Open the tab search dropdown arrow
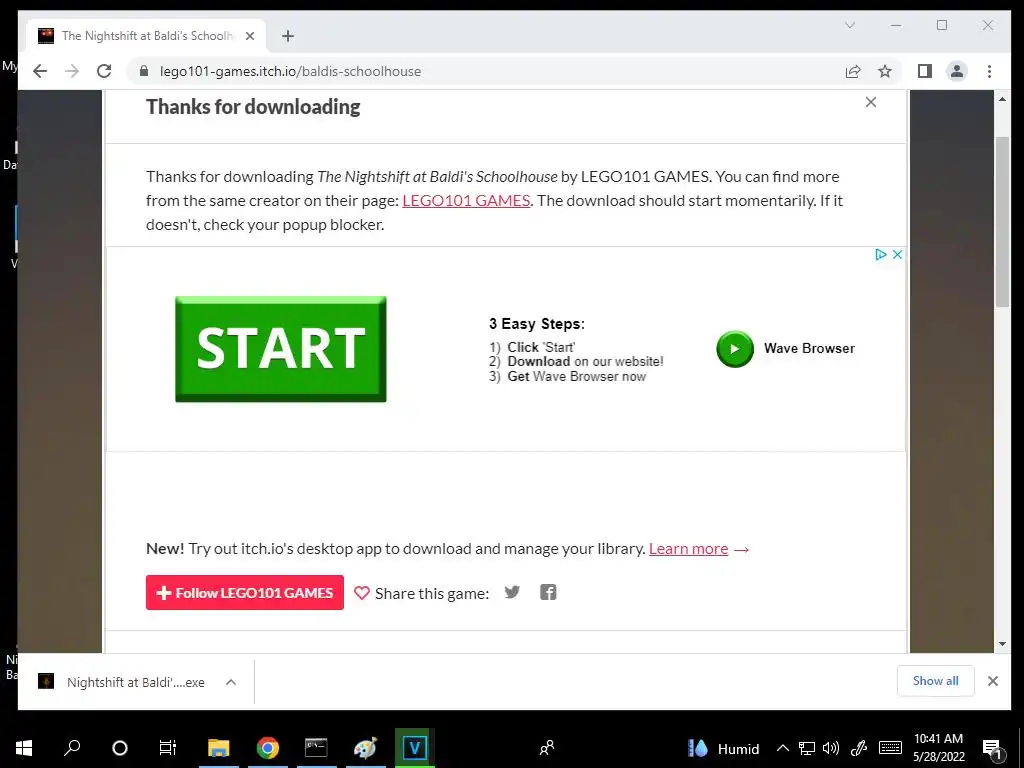 850,25
